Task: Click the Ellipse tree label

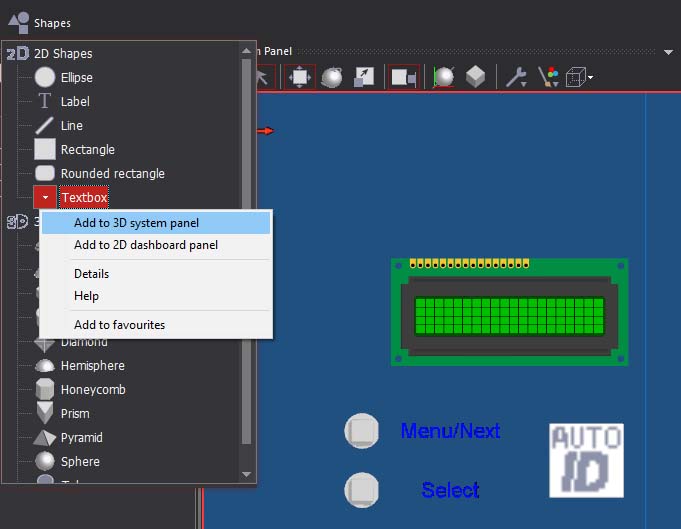Action: [x=76, y=77]
